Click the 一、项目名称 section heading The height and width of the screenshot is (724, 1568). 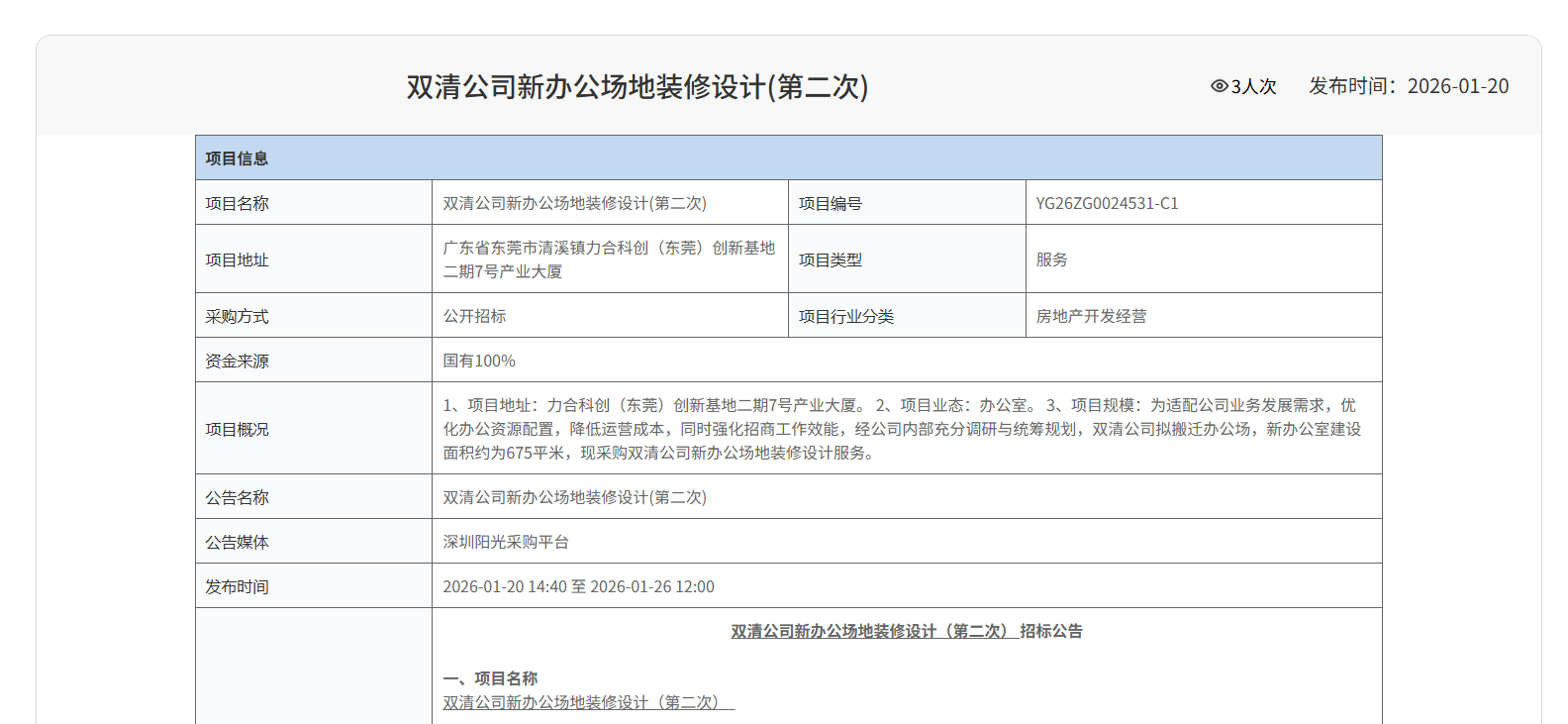490,678
